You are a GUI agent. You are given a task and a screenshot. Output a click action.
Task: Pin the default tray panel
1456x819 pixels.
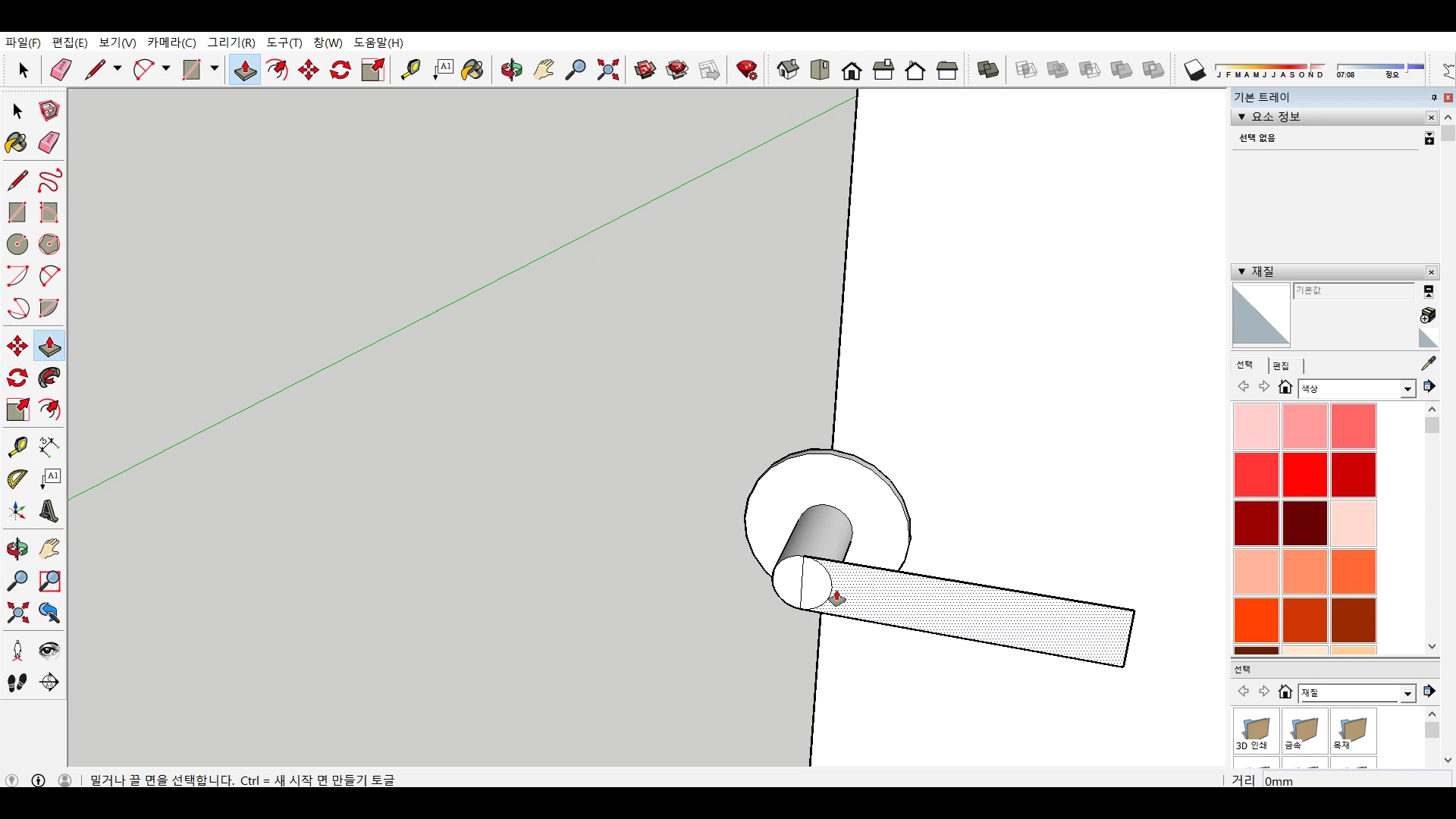point(1434,98)
